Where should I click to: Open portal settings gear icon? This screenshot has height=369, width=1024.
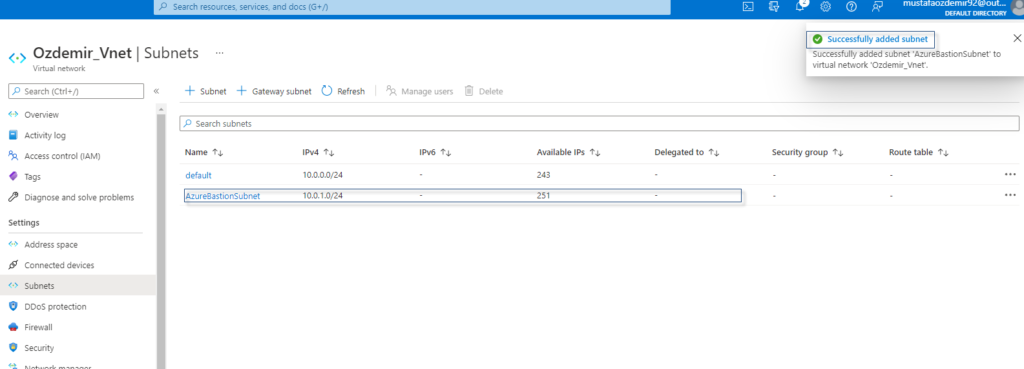click(825, 7)
